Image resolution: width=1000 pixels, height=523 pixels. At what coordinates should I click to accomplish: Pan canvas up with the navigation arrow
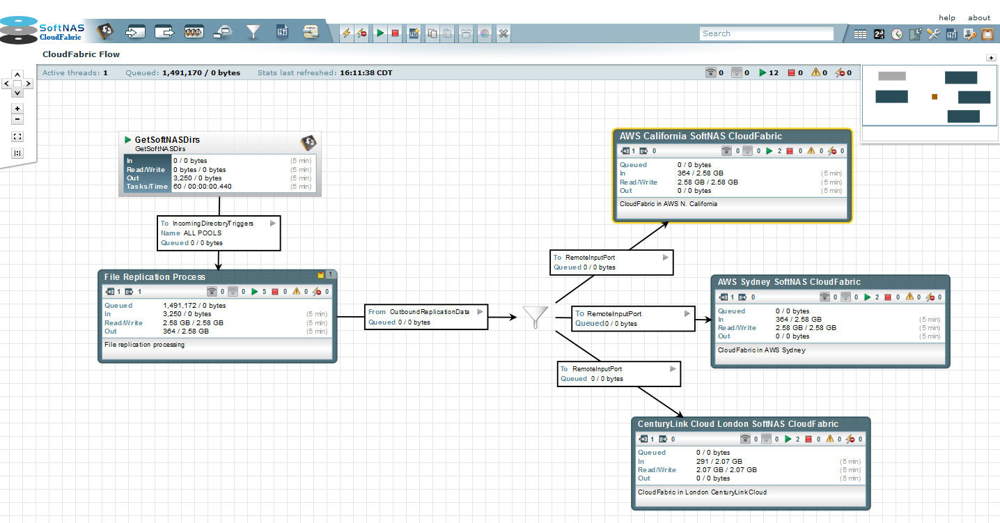17,75
